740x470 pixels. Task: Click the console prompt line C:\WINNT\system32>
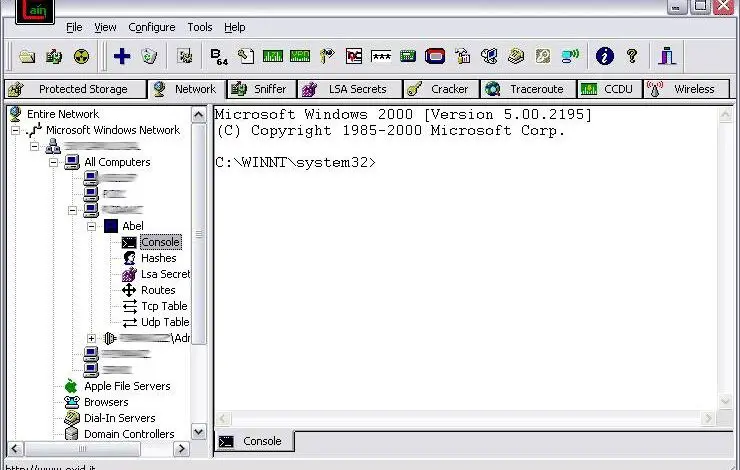[295, 163]
